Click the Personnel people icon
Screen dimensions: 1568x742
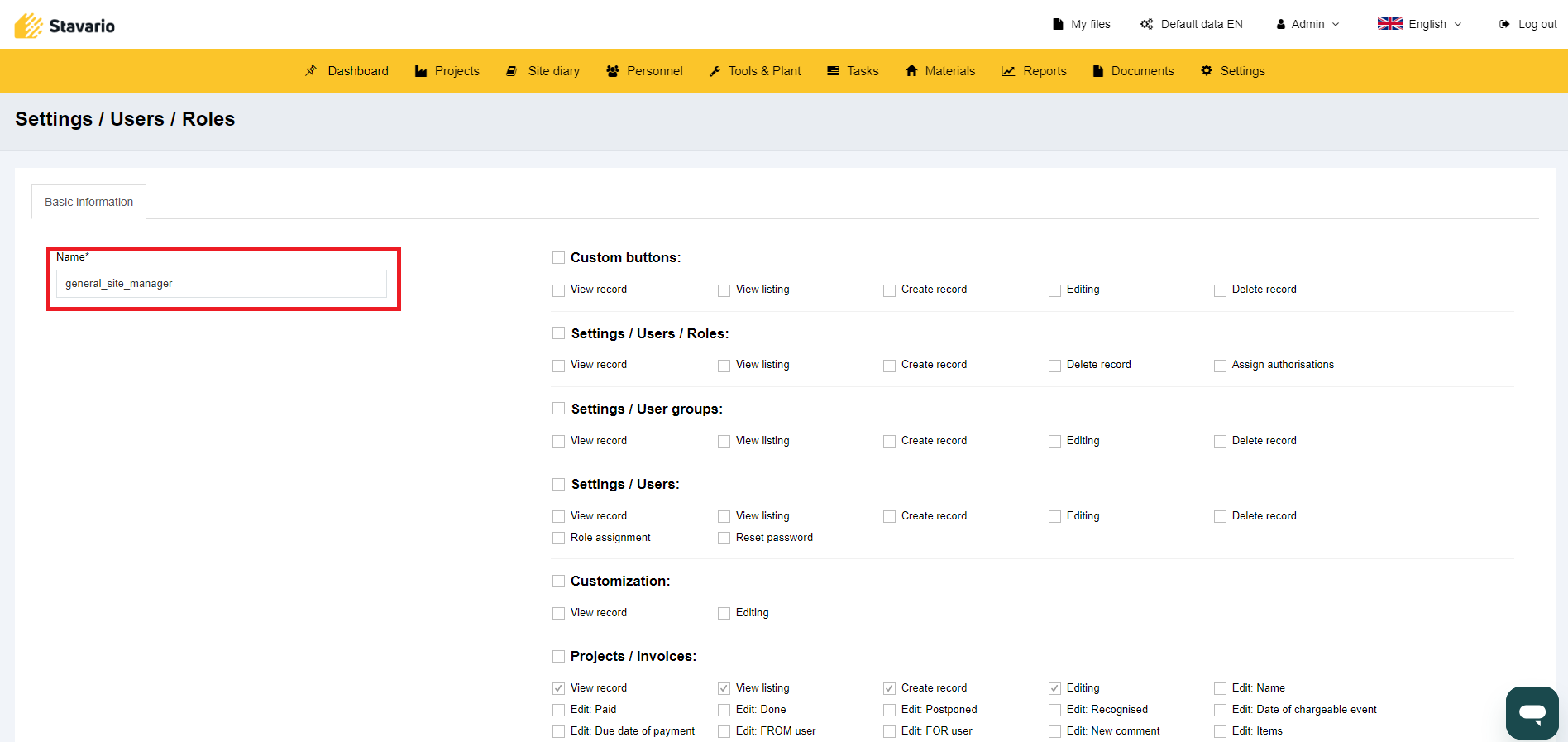613,71
